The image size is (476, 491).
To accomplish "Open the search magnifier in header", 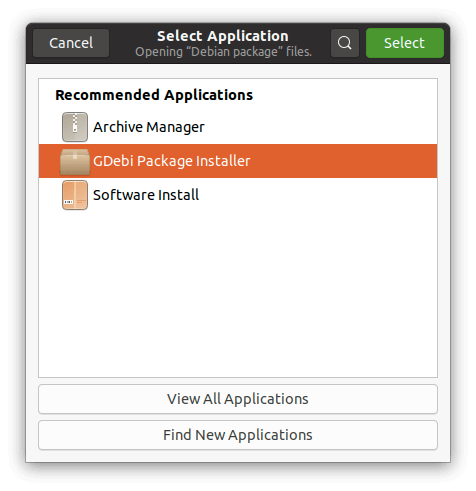I will click(345, 43).
